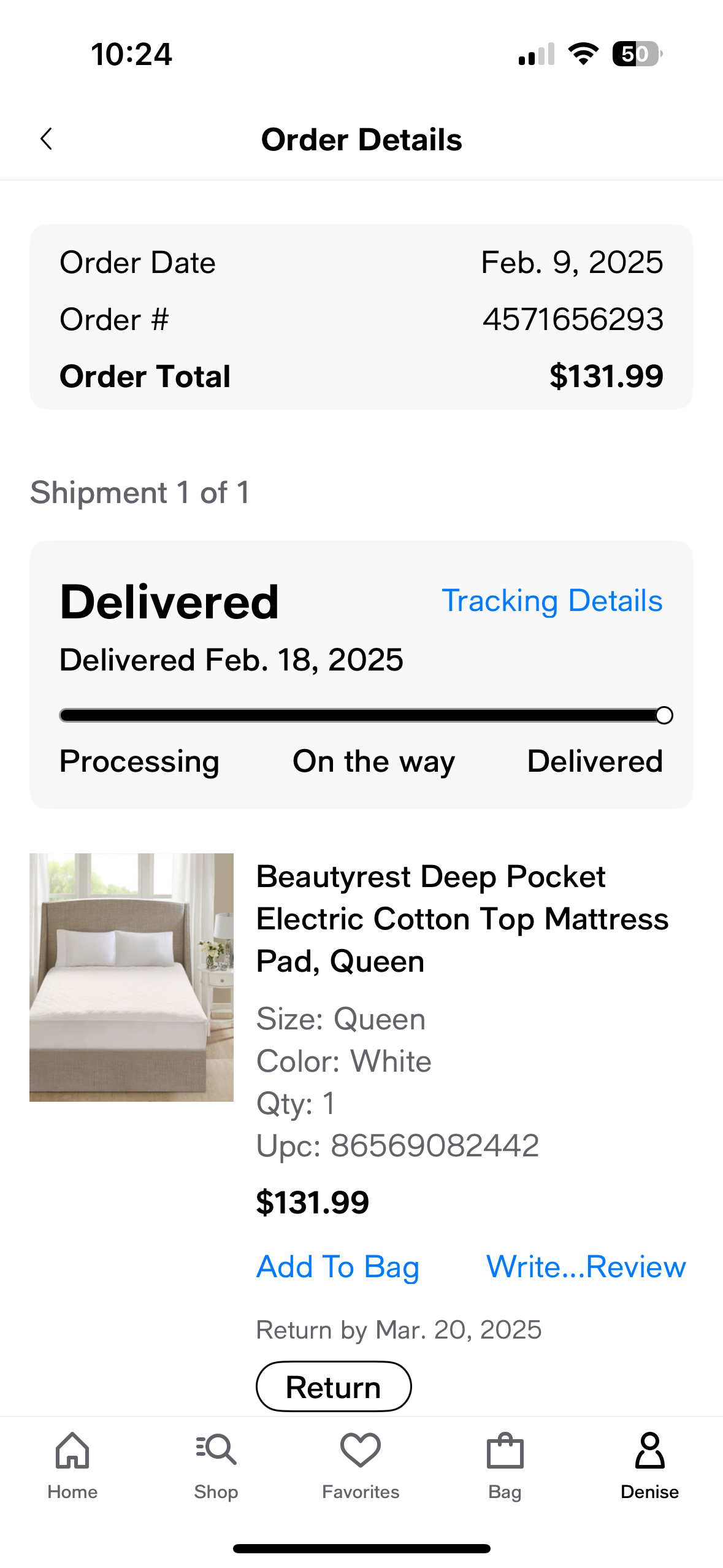Tap the battery status indicator
Image resolution: width=723 pixels, height=1568 pixels.
click(x=637, y=54)
